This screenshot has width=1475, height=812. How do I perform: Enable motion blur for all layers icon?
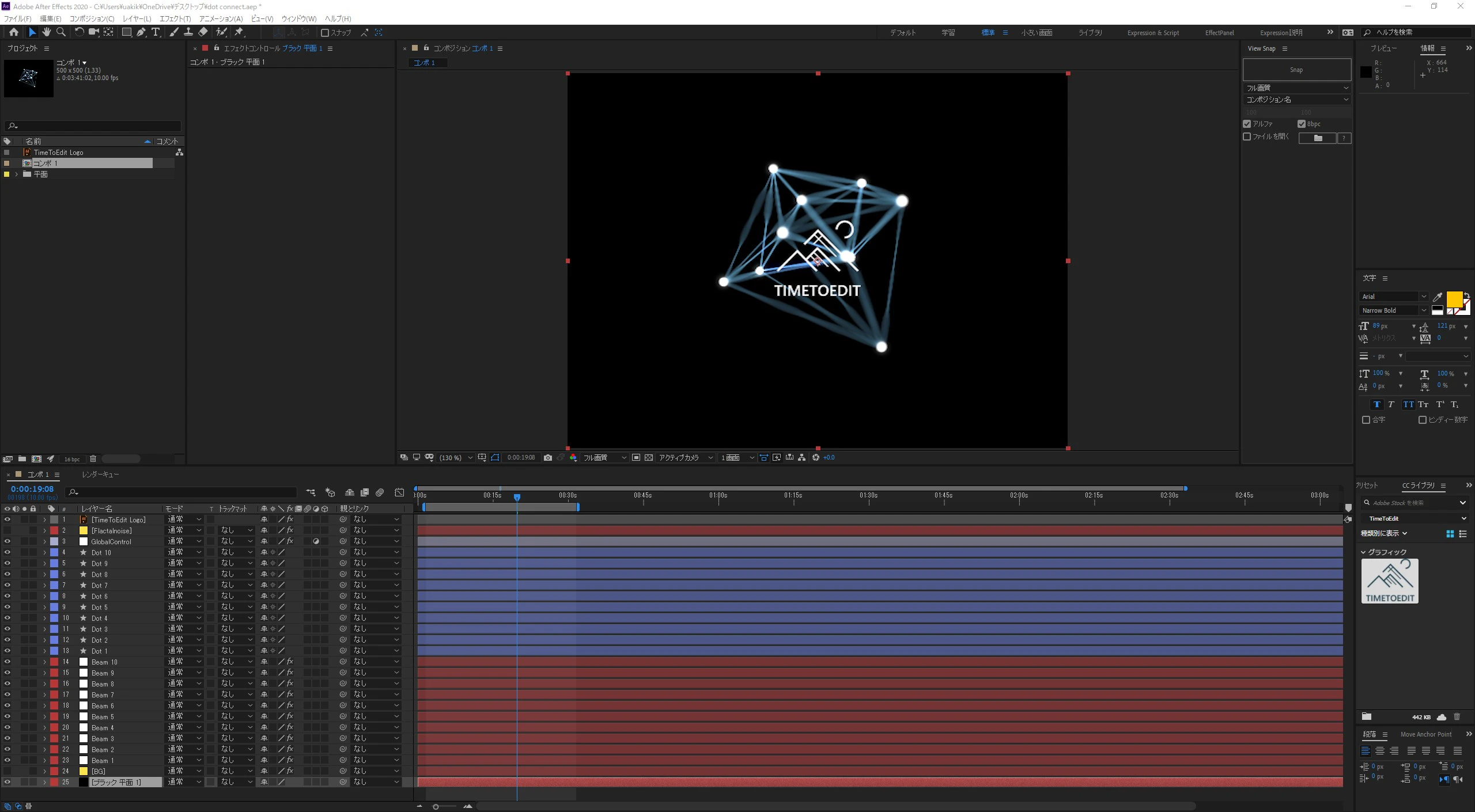(380, 492)
